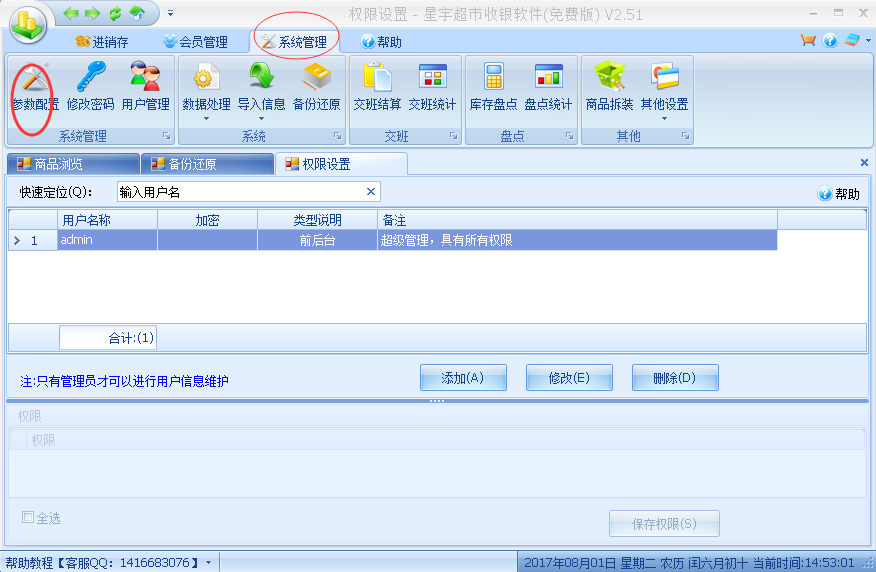
Task: Click the 删除(D) button
Action: [675, 378]
